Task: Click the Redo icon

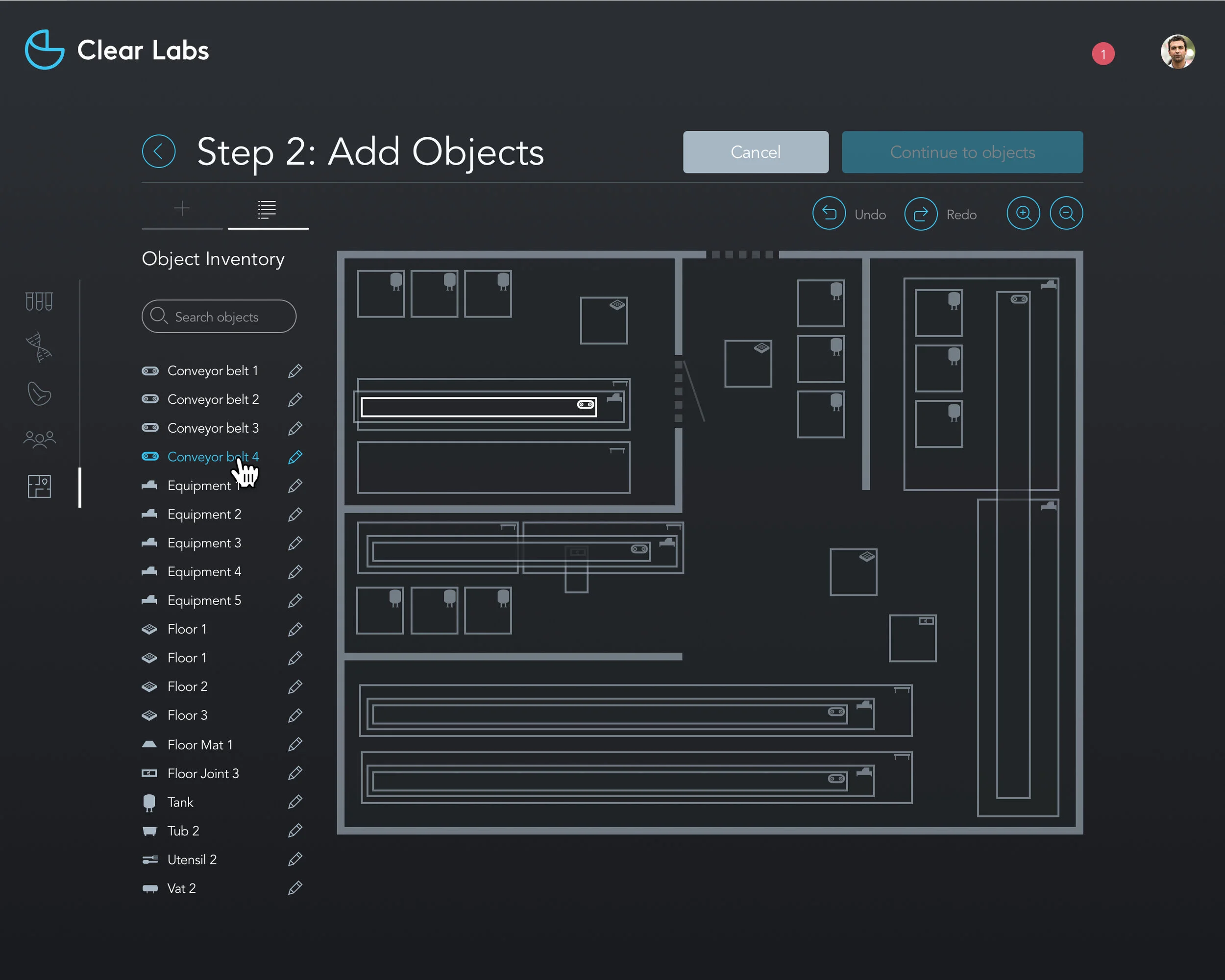Action: 920,214
